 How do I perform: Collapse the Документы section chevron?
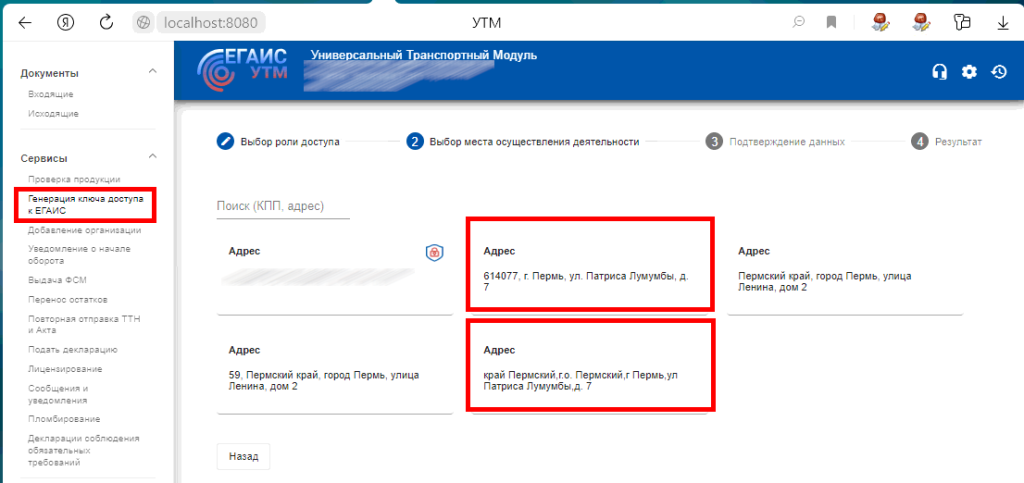point(152,72)
